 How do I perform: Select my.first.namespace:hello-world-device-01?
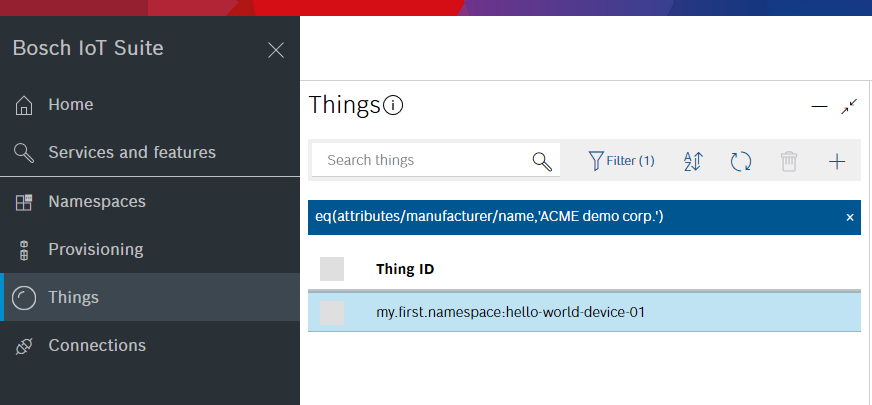511,313
